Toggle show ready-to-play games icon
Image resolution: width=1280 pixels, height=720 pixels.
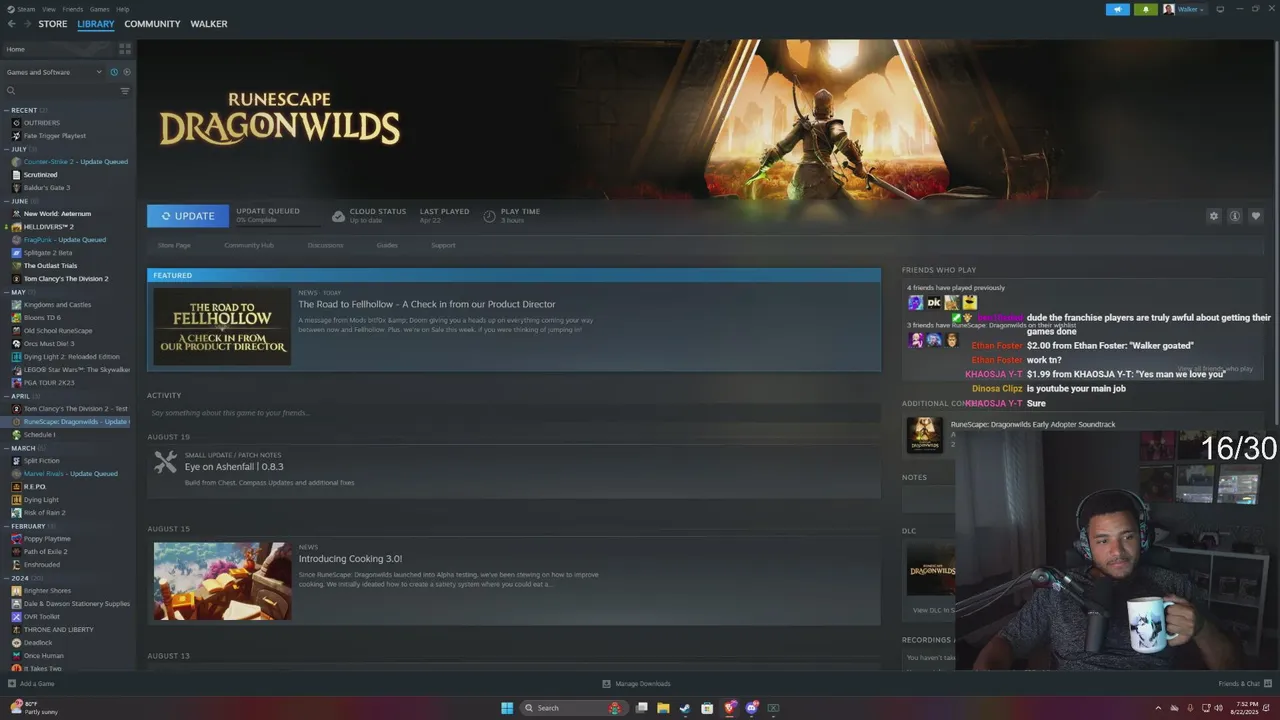click(x=126, y=72)
